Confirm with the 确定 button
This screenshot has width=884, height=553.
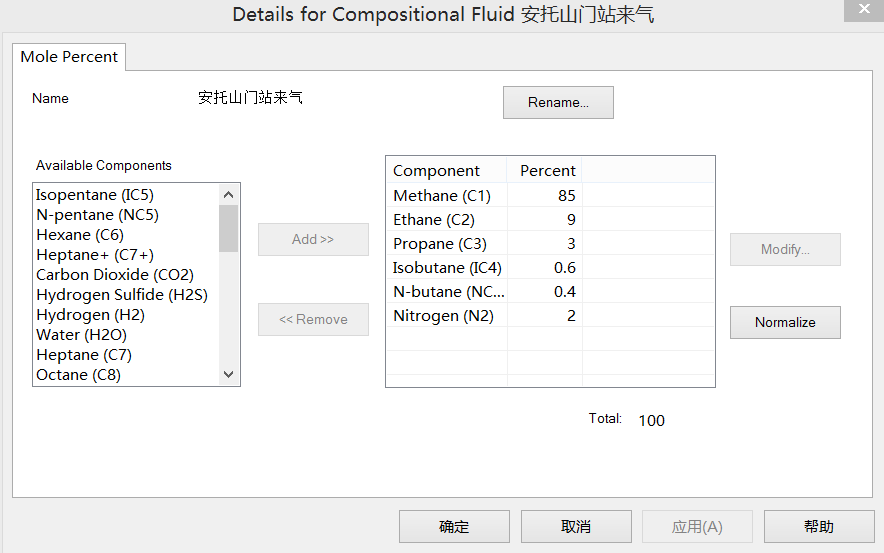click(454, 527)
